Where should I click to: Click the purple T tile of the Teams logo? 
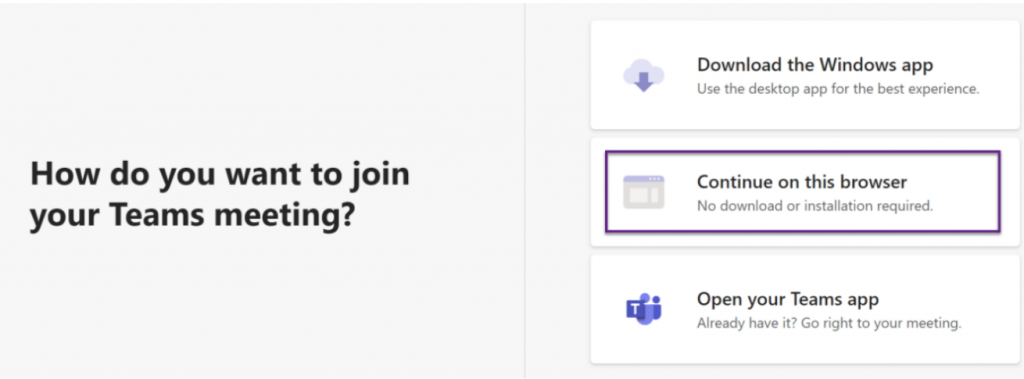tap(637, 310)
